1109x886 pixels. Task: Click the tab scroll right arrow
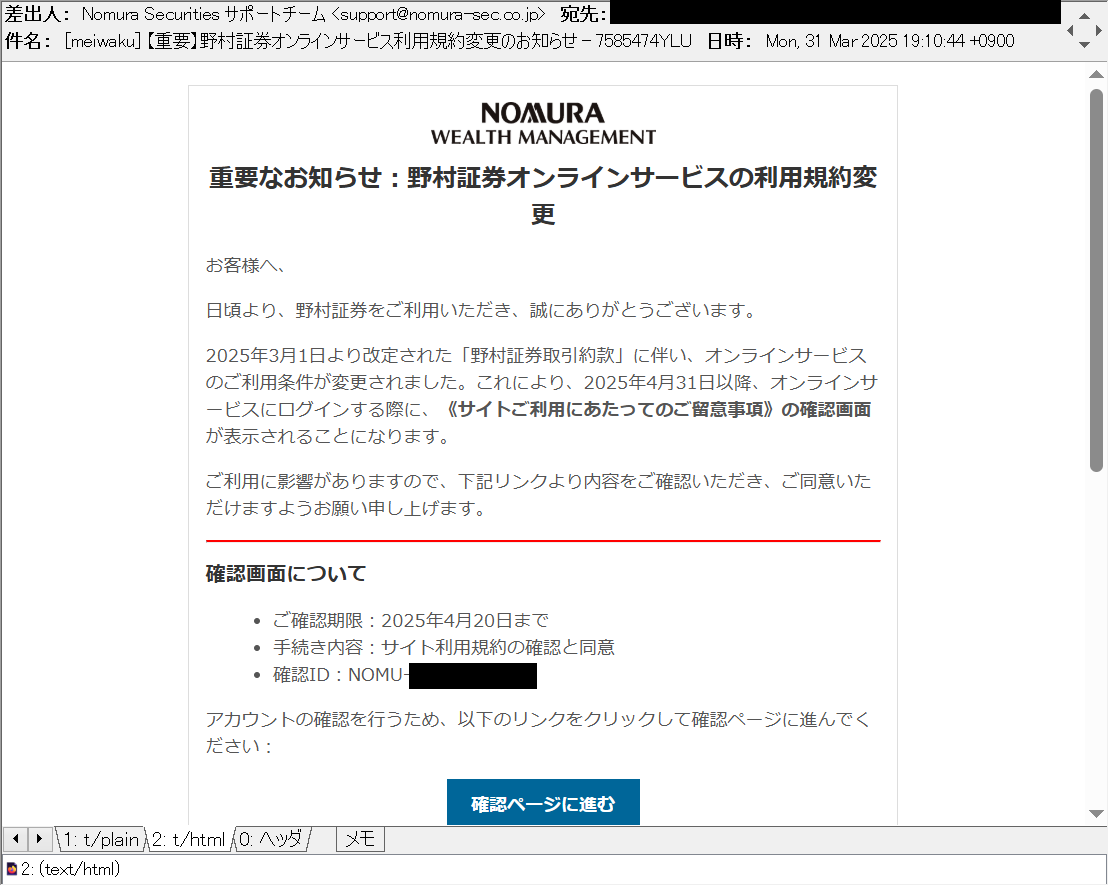[x=39, y=839]
